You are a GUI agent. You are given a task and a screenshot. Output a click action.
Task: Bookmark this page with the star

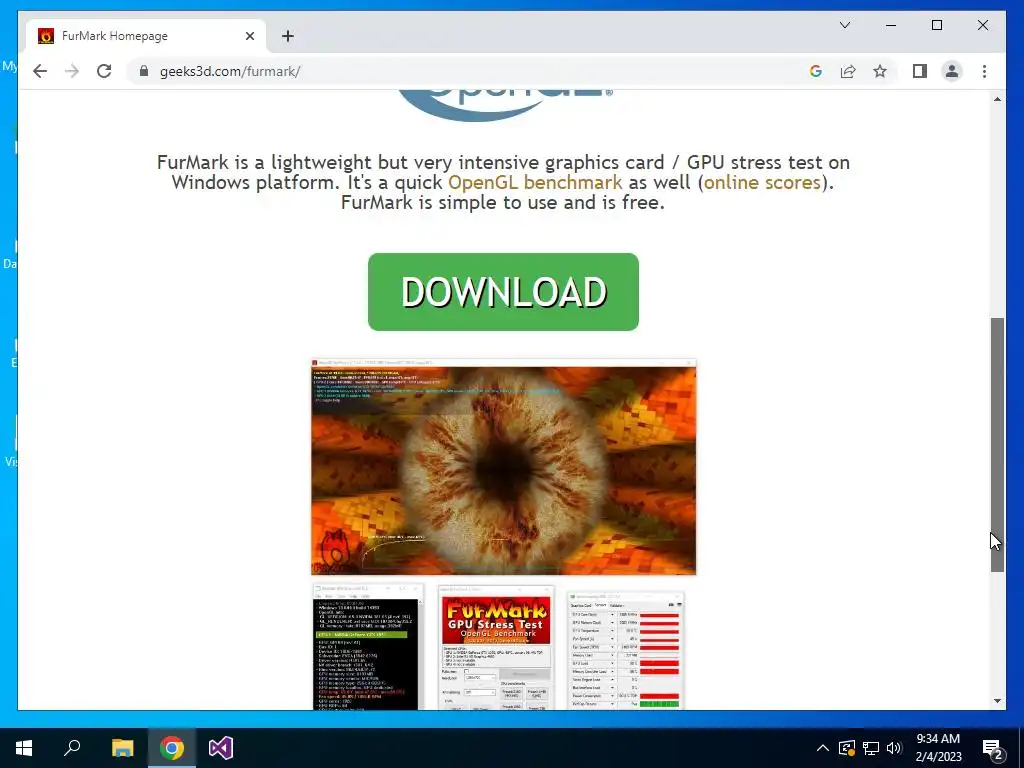click(x=880, y=71)
